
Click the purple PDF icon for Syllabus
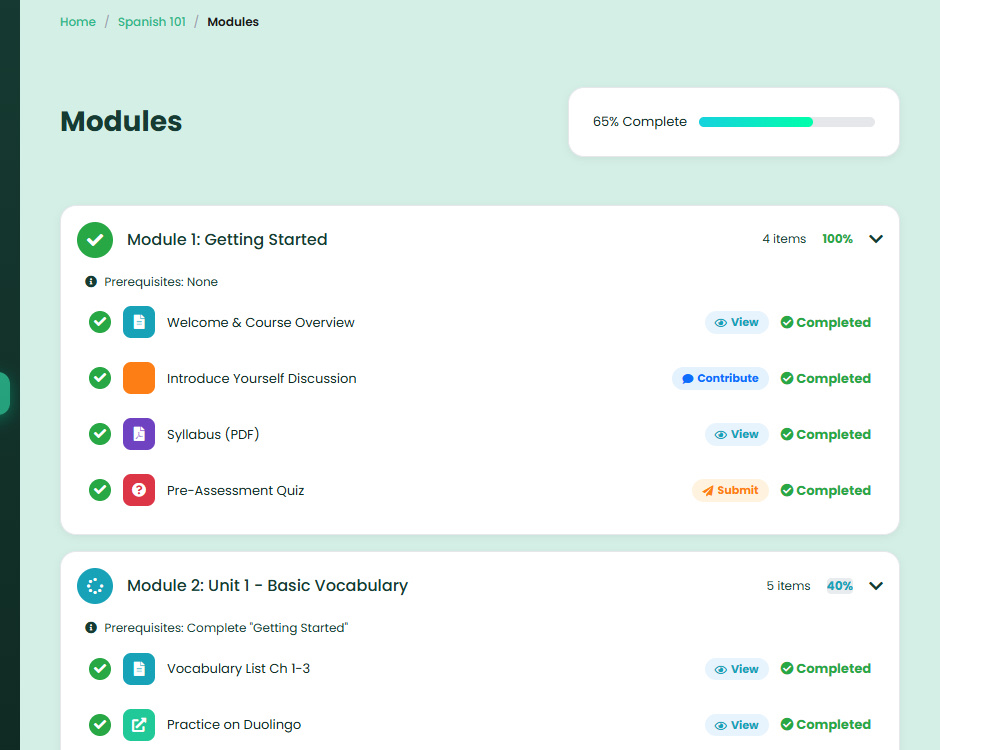pyautogui.click(x=139, y=434)
